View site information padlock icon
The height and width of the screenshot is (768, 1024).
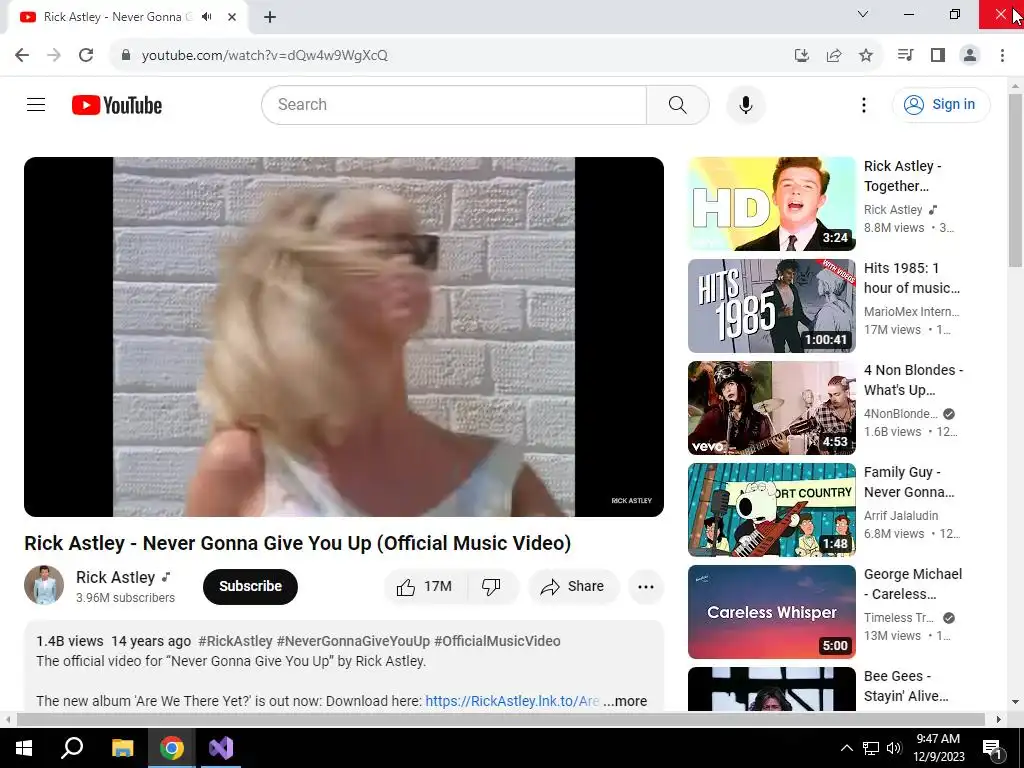(x=126, y=55)
